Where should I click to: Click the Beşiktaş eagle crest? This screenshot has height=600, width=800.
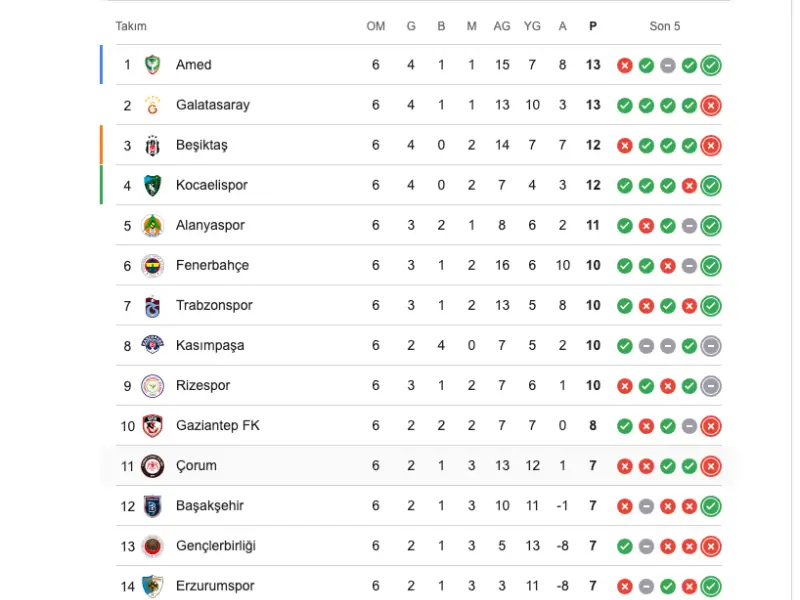[153, 145]
